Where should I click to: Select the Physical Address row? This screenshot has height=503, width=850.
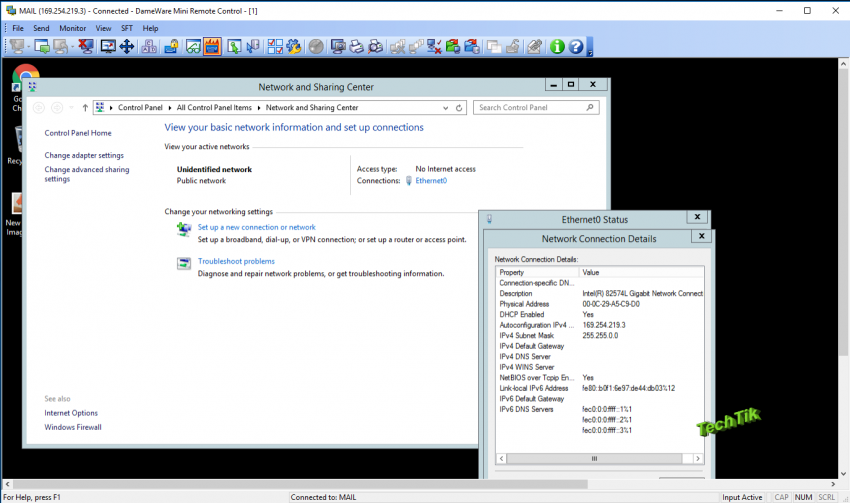click(x=600, y=304)
